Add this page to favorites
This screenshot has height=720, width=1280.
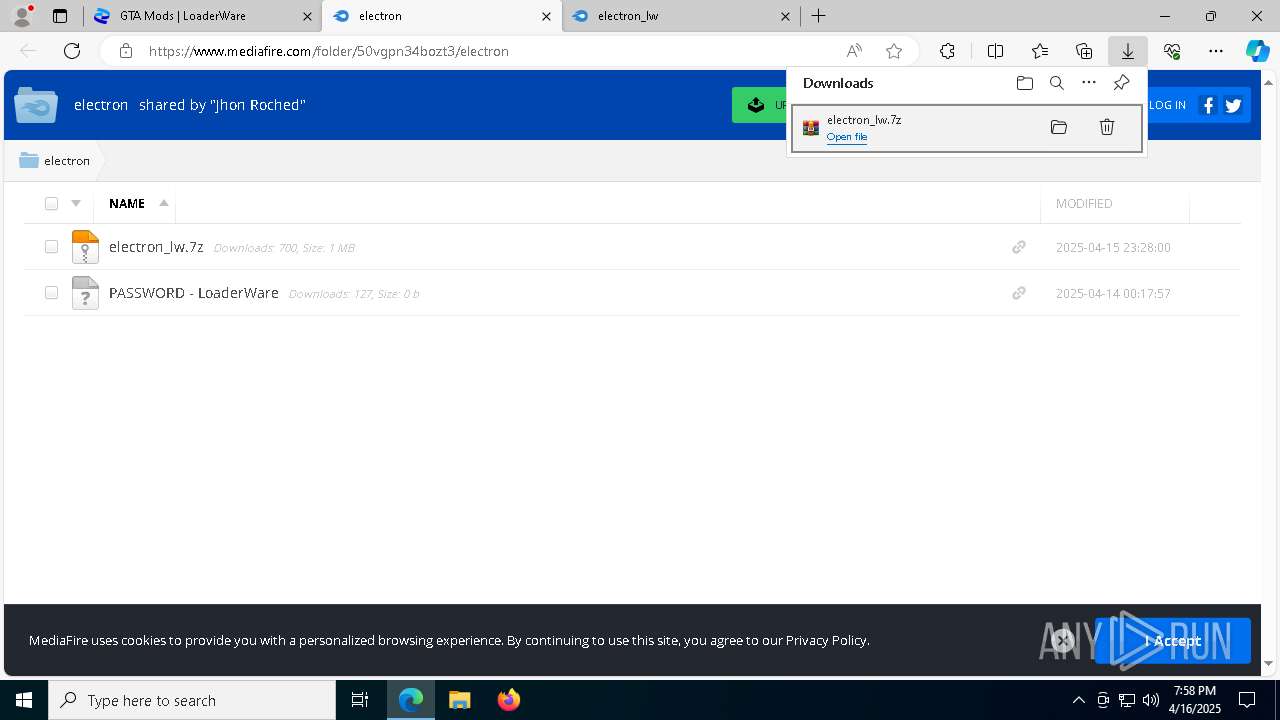point(894,51)
